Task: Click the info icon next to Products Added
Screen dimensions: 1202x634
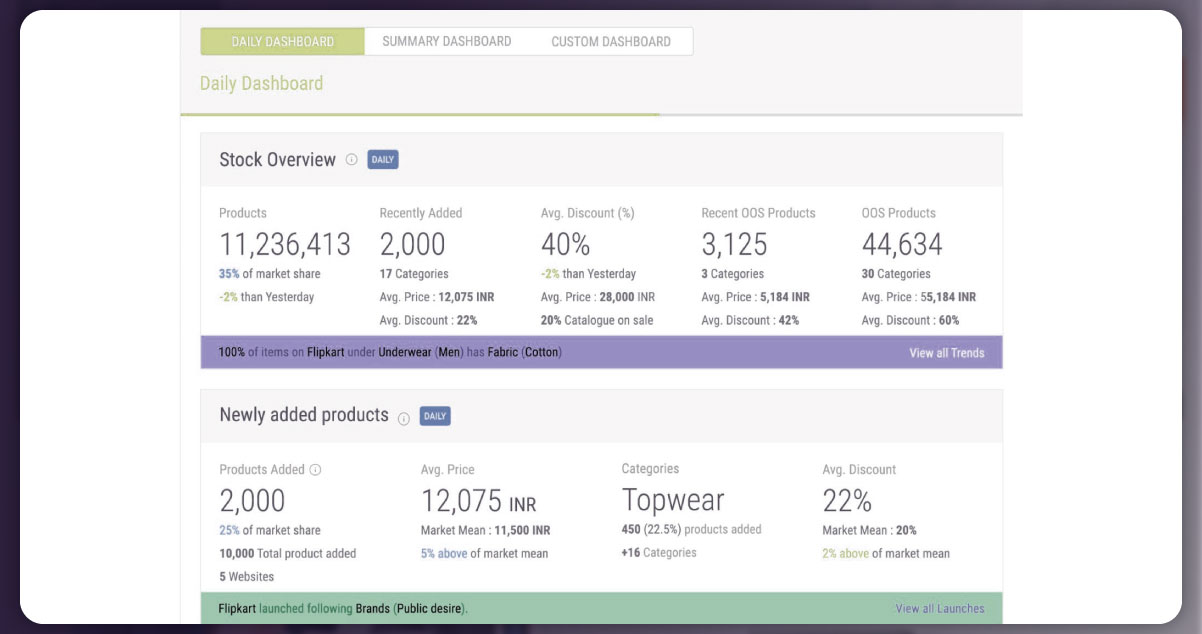Action: [315, 470]
